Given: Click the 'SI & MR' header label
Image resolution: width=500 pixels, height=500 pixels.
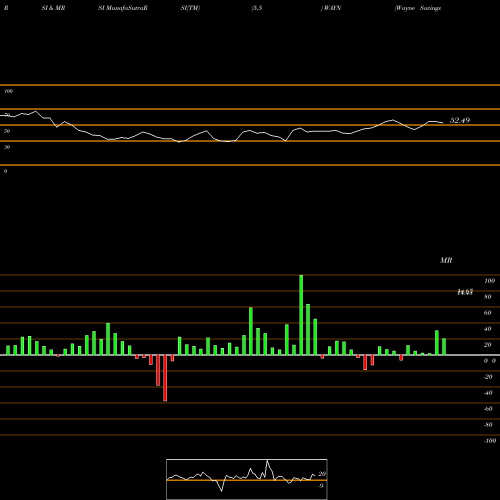Looking at the screenshot, I should click(53, 8).
